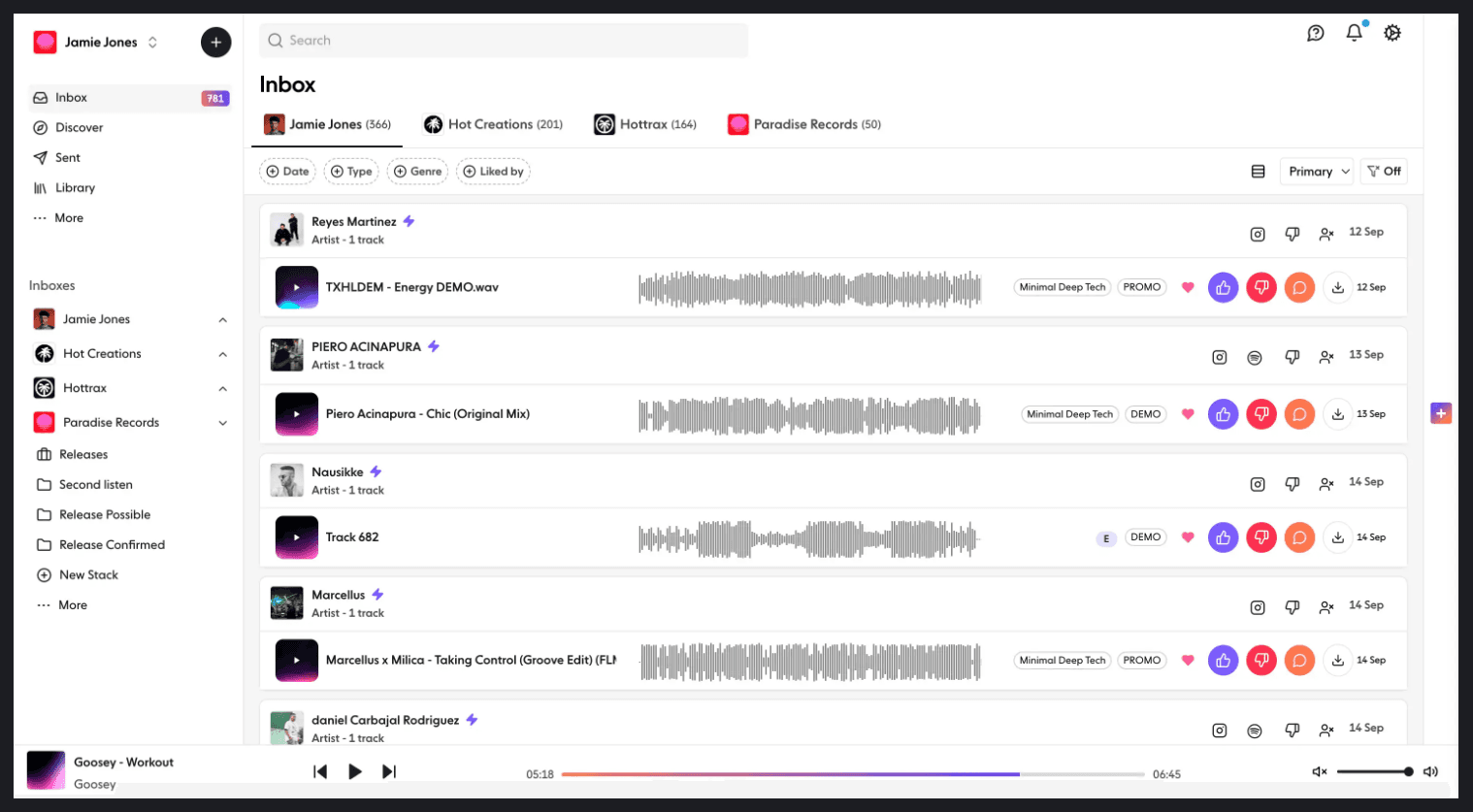Open the comment bubble on Track 682
The image size is (1473, 812).
point(1299,536)
